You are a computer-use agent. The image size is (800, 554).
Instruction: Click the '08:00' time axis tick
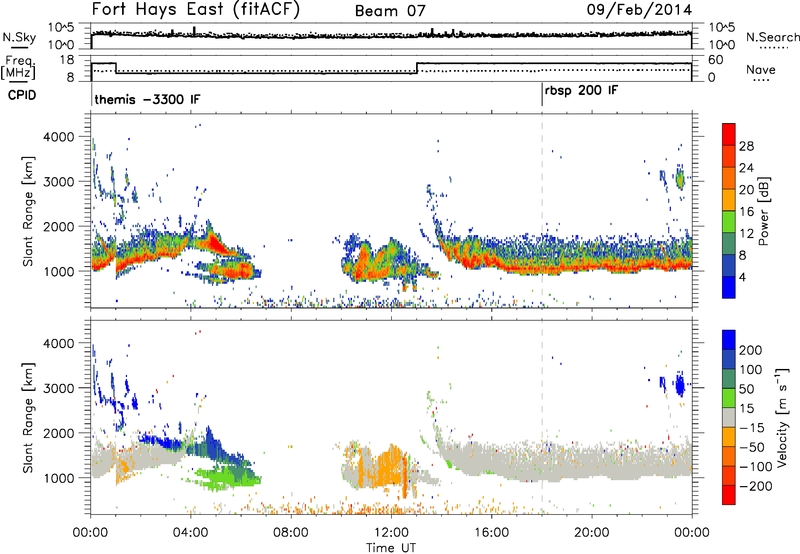(x=291, y=533)
